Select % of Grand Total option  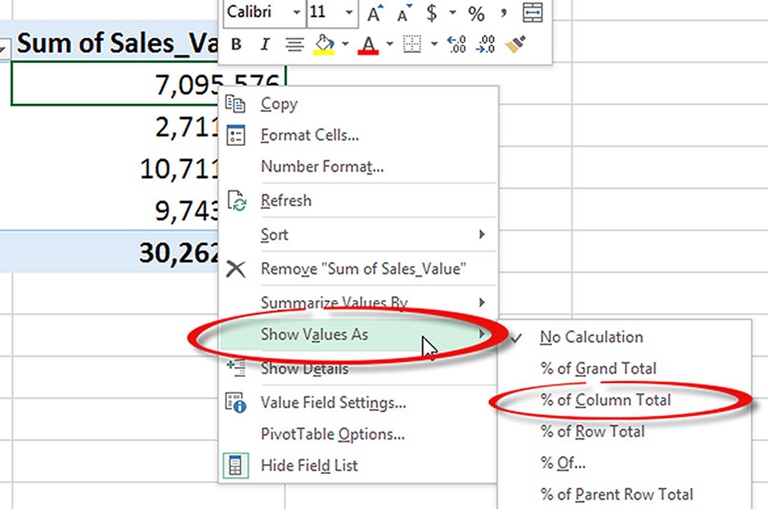(624, 368)
